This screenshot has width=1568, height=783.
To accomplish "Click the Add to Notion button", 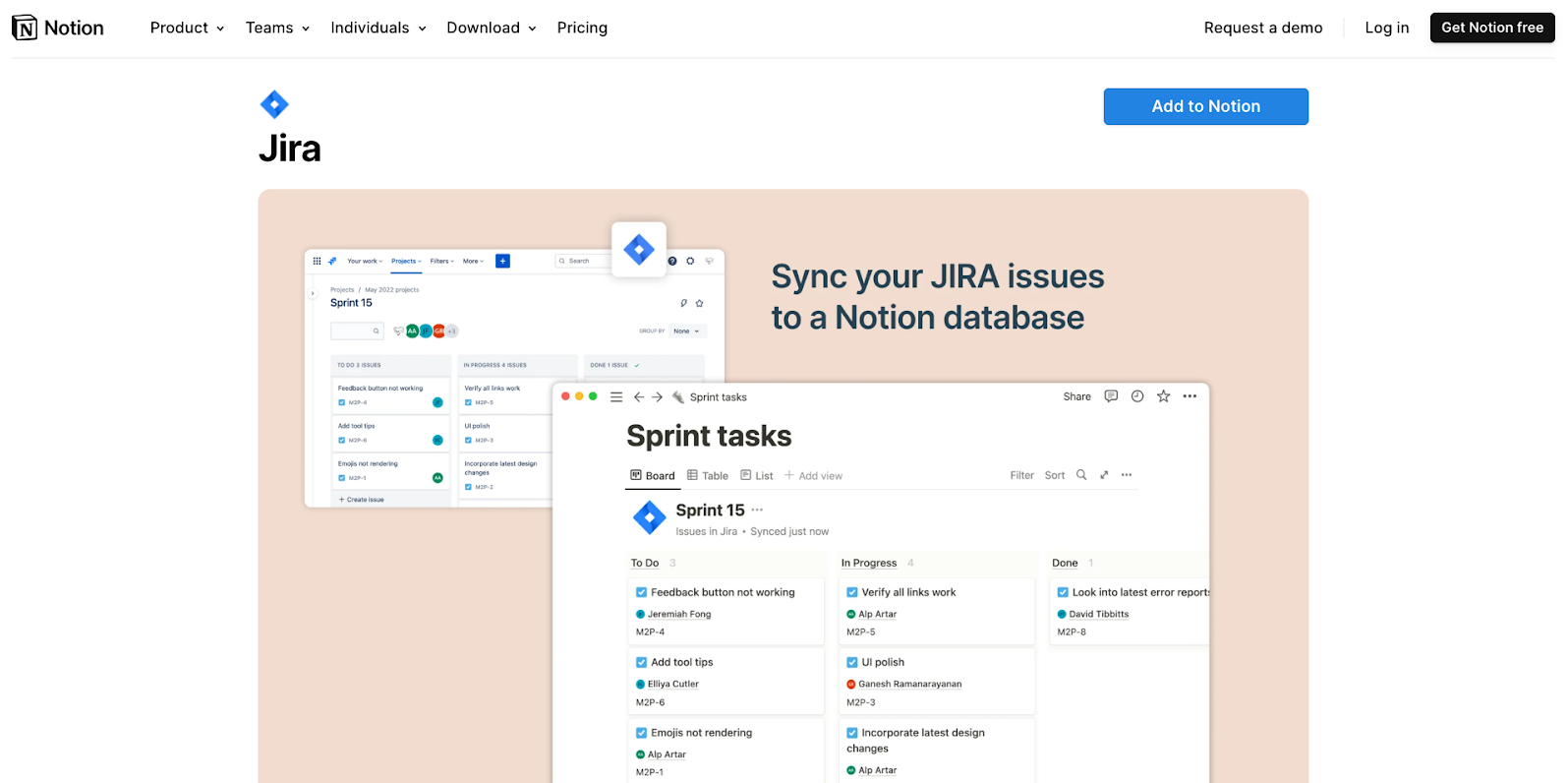I will [1205, 106].
